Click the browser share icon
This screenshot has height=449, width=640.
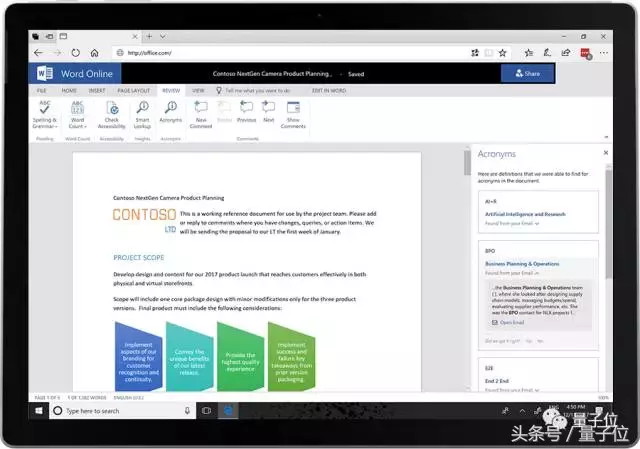pos(566,52)
